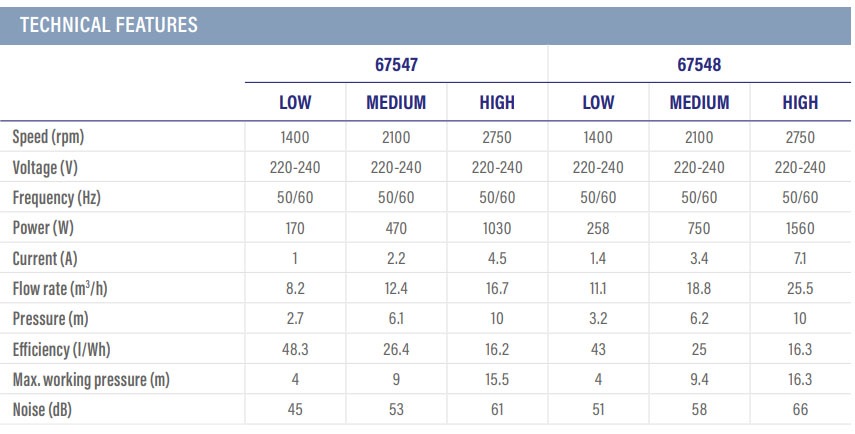Click the Noise (dB) row label
The image size is (855, 434).
click(x=43, y=409)
